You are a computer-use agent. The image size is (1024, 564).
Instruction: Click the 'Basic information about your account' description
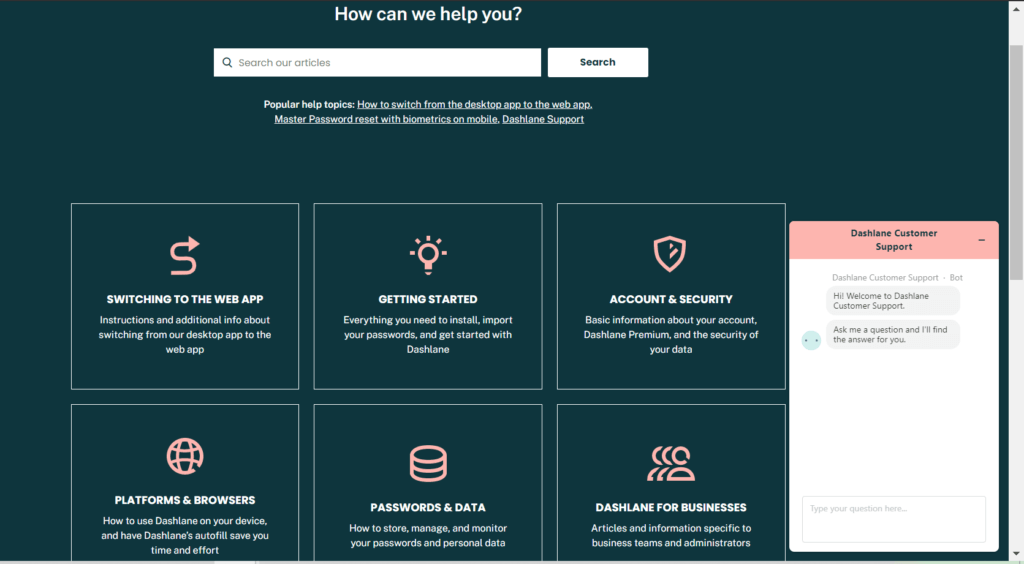click(x=671, y=335)
